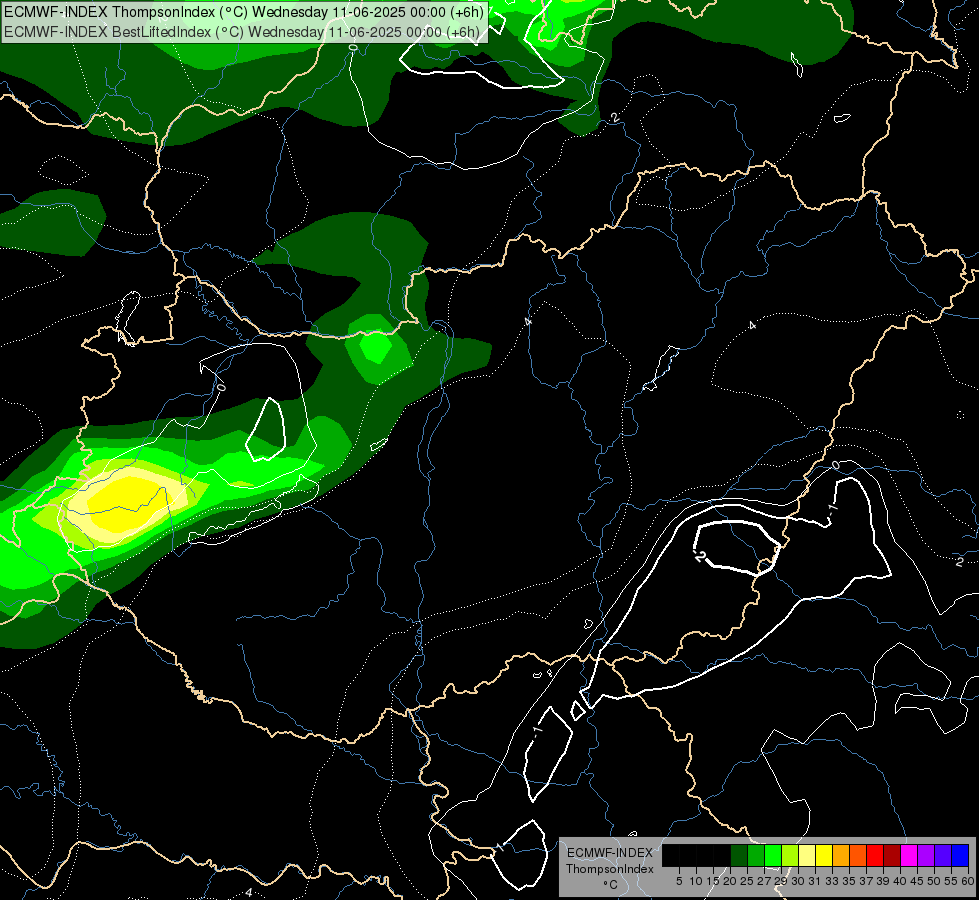The width and height of the screenshot is (979, 900).
Task: Click legend tick value 10
Action: tap(696, 881)
